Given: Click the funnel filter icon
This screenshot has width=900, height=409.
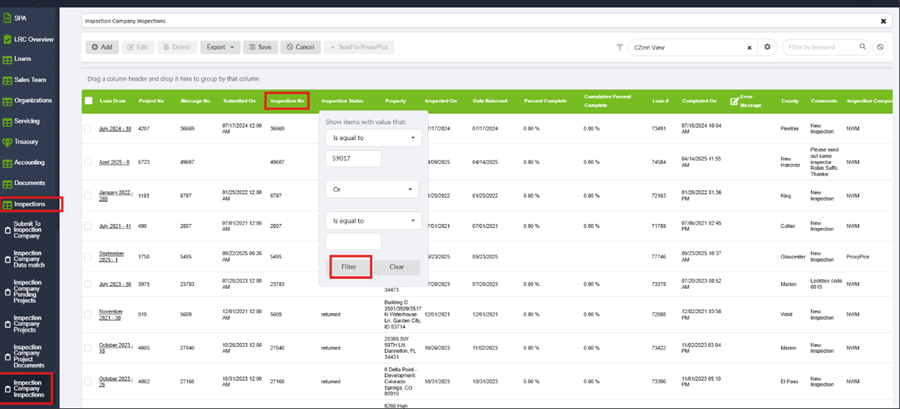Looking at the screenshot, I should click(x=619, y=48).
